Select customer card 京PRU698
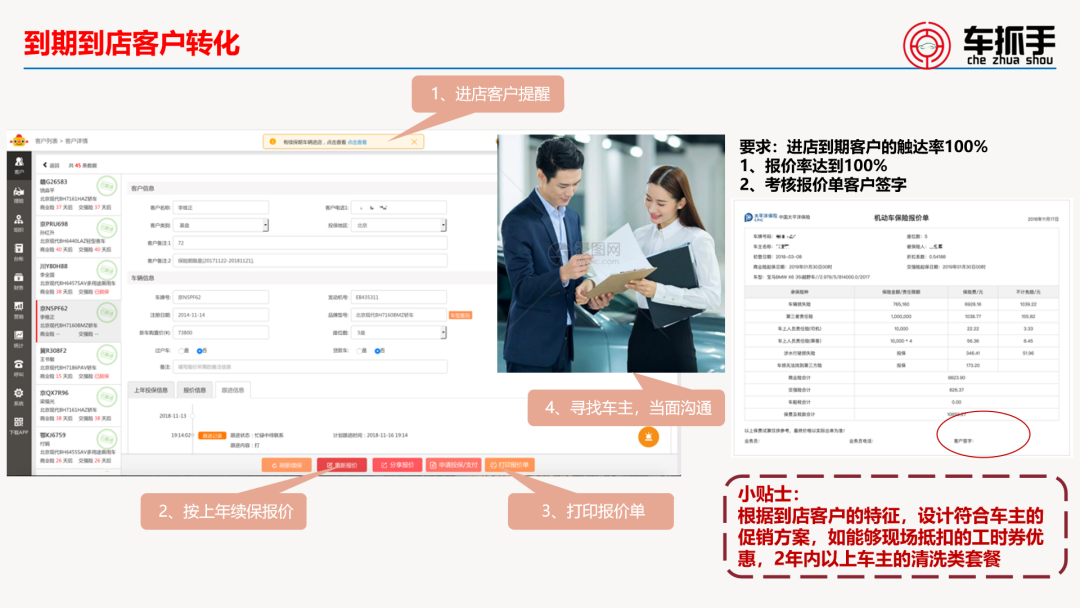 point(78,237)
